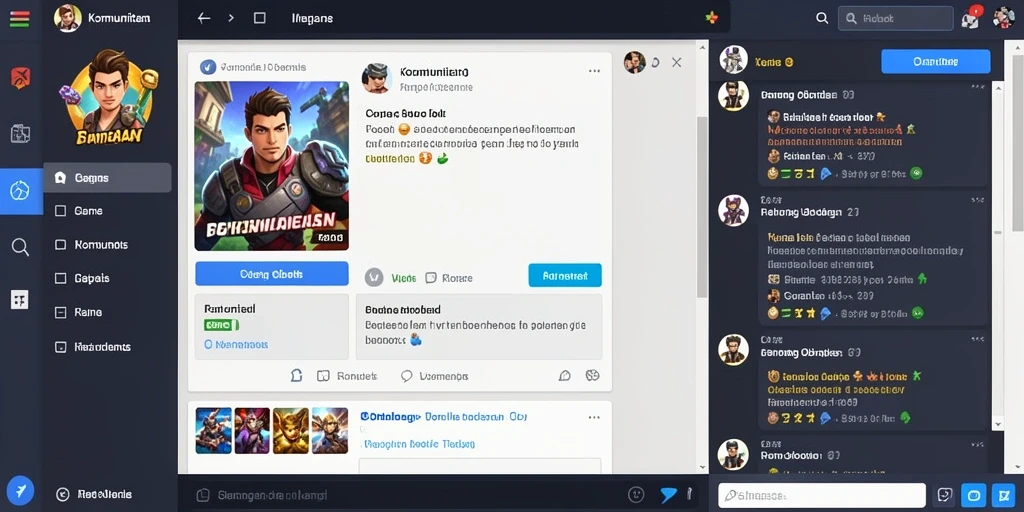The height and width of the screenshot is (512, 1024).
Task: Click the main feed scrollbar up arrow
Action: point(703,46)
